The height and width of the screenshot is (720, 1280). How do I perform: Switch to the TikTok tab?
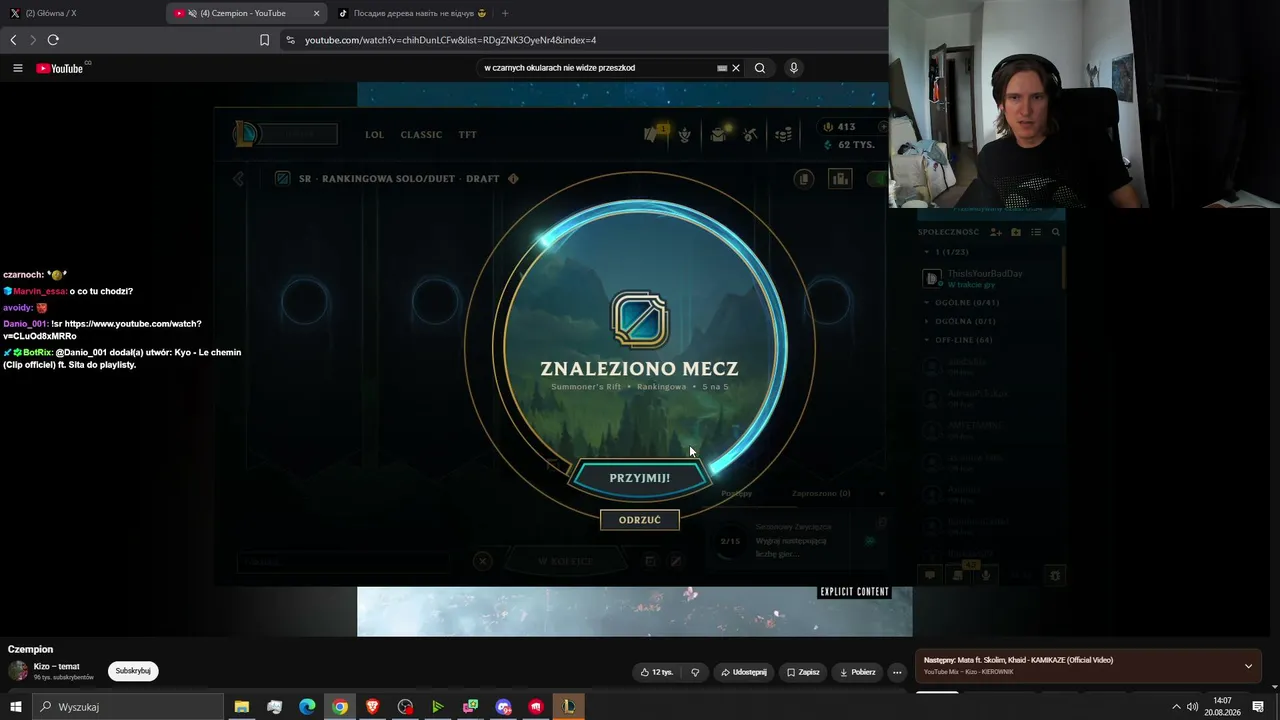click(411, 13)
